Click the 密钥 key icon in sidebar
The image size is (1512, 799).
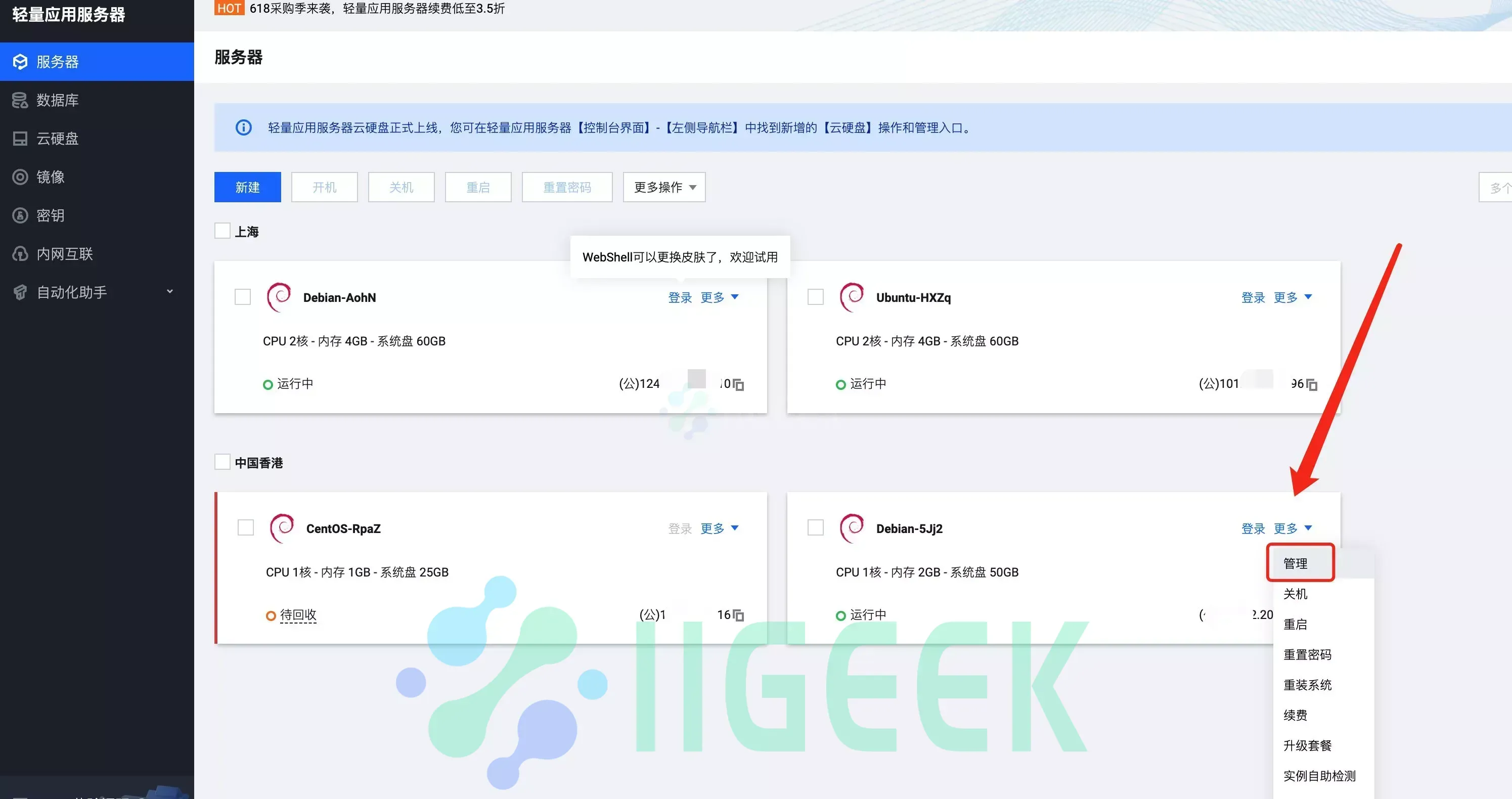tap(20, 215)
